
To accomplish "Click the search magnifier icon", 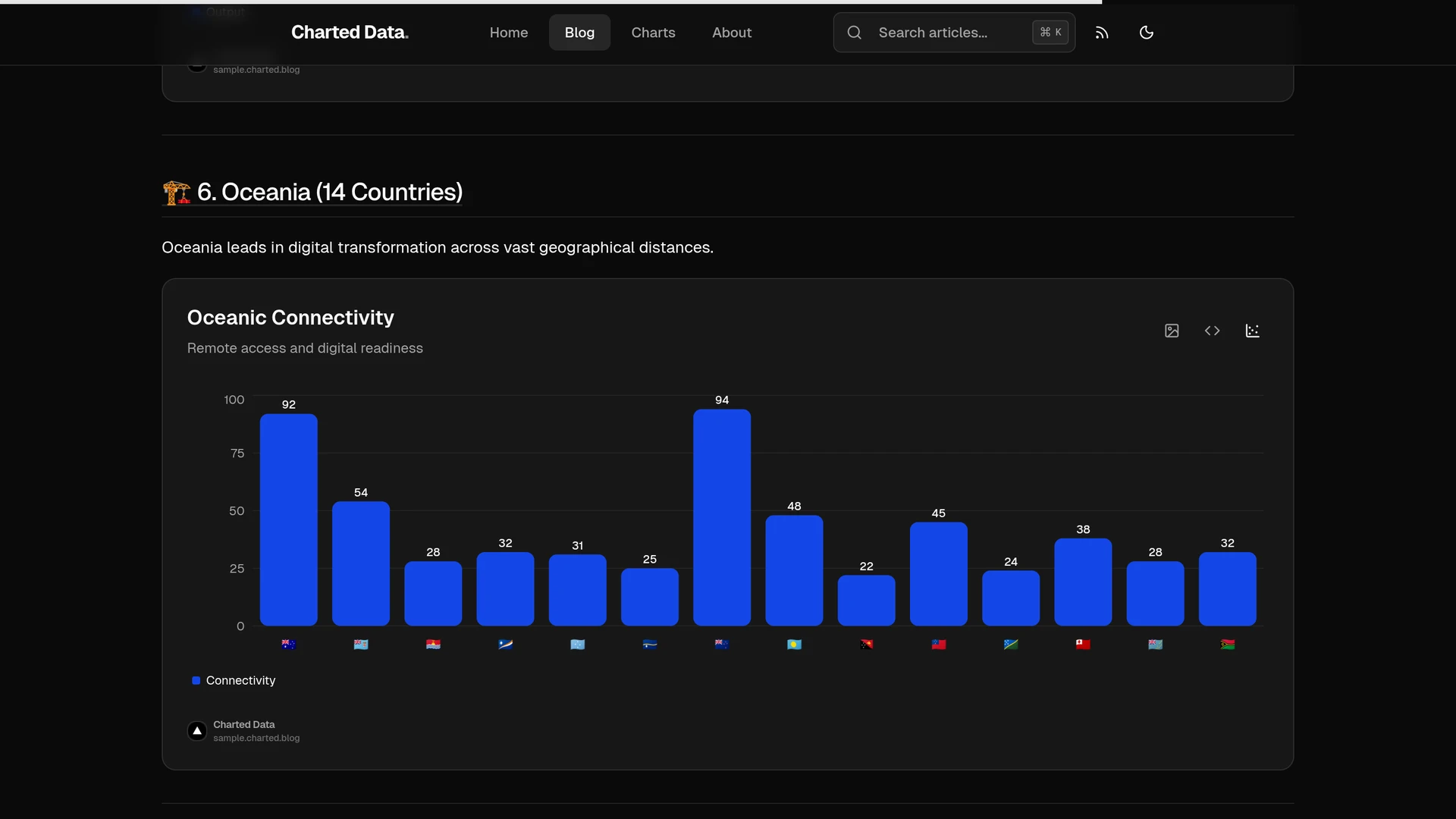I will click(x=855, y=33).
